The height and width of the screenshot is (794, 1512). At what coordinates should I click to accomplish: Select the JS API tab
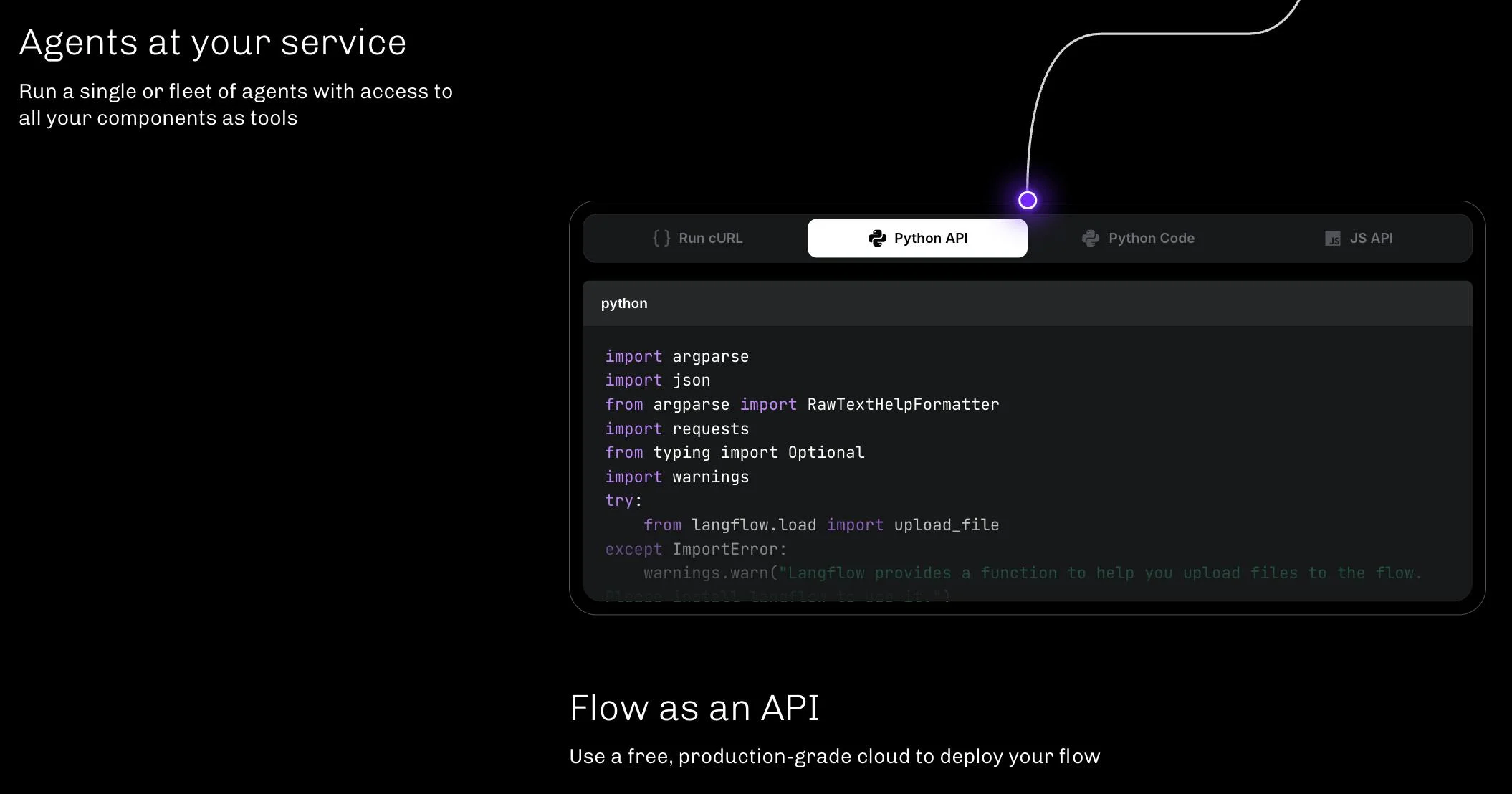pyautogui.click(x=1359, y=238)
